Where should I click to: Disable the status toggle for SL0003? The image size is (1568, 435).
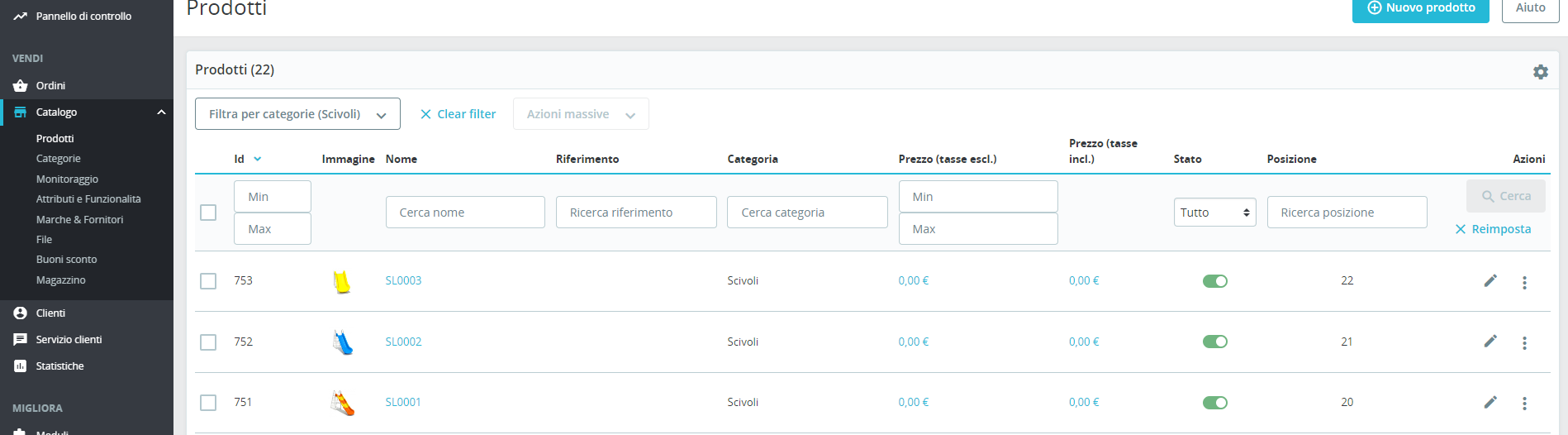click(1215, 281)
